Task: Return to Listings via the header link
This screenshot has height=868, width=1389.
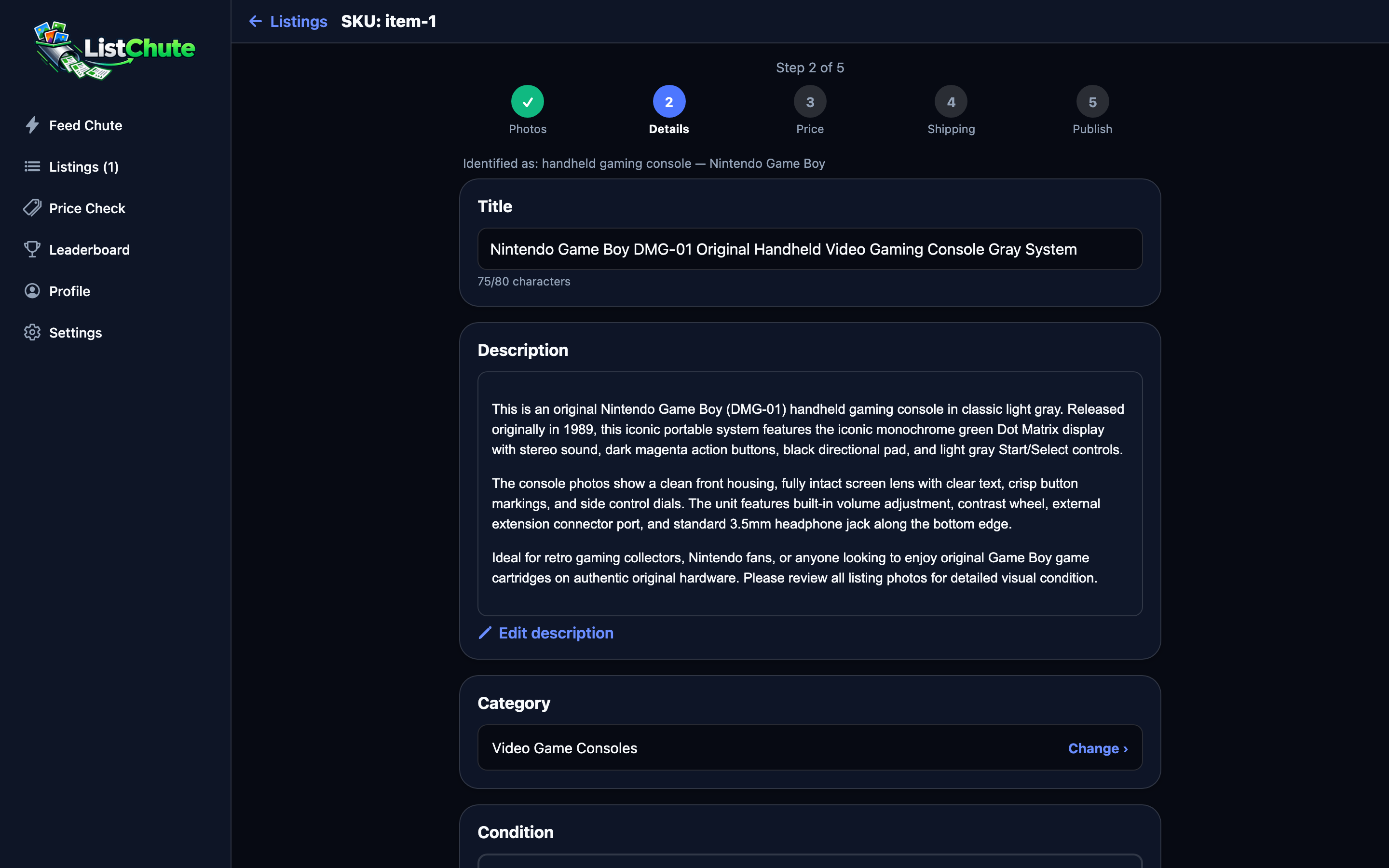Action: coord(299,21)
